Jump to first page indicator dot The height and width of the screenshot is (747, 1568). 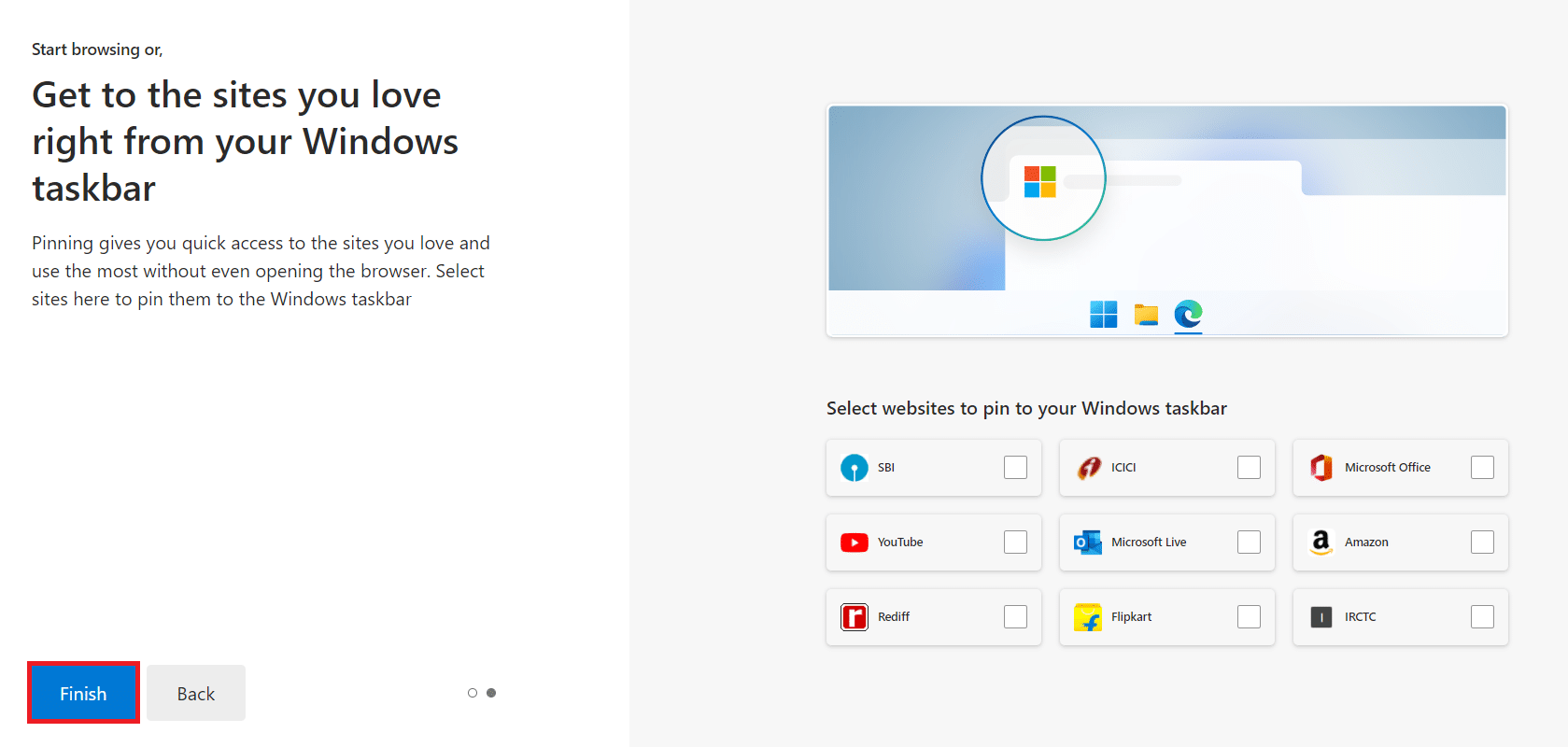pyautogui.click(x=473, y=693)
